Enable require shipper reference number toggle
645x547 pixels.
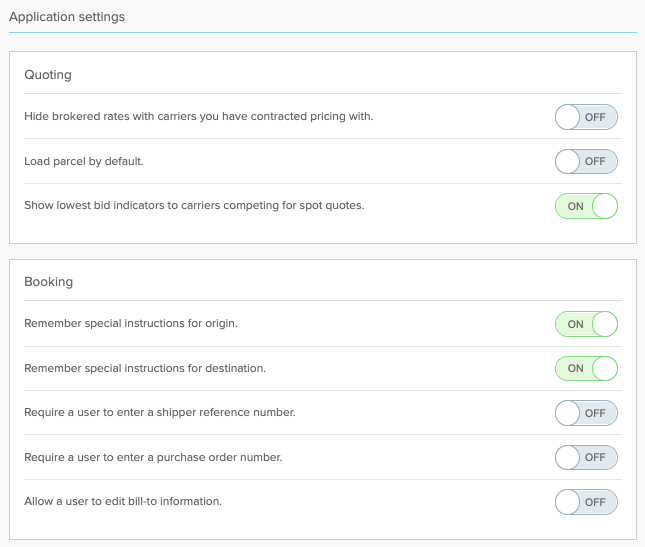[586, 413]
